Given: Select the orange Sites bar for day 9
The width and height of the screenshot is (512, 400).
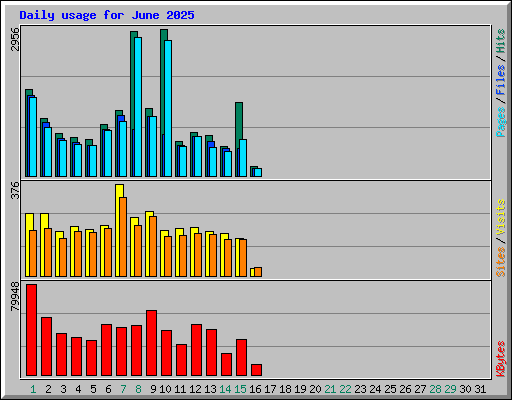Looking at the screenshot, I should pyautogui.click(x=153, y=246).
